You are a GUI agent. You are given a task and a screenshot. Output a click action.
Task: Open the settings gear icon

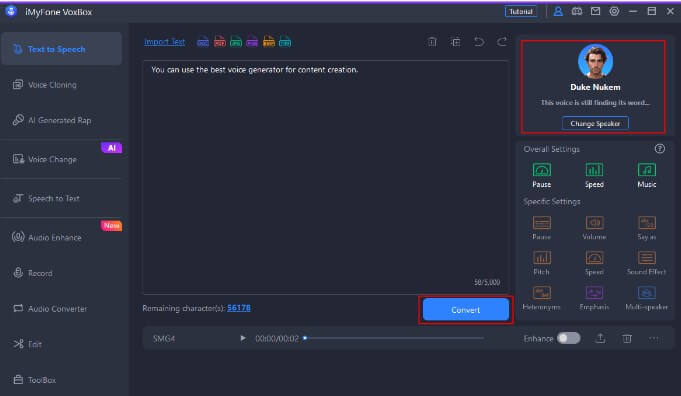(x=614, y=12)
